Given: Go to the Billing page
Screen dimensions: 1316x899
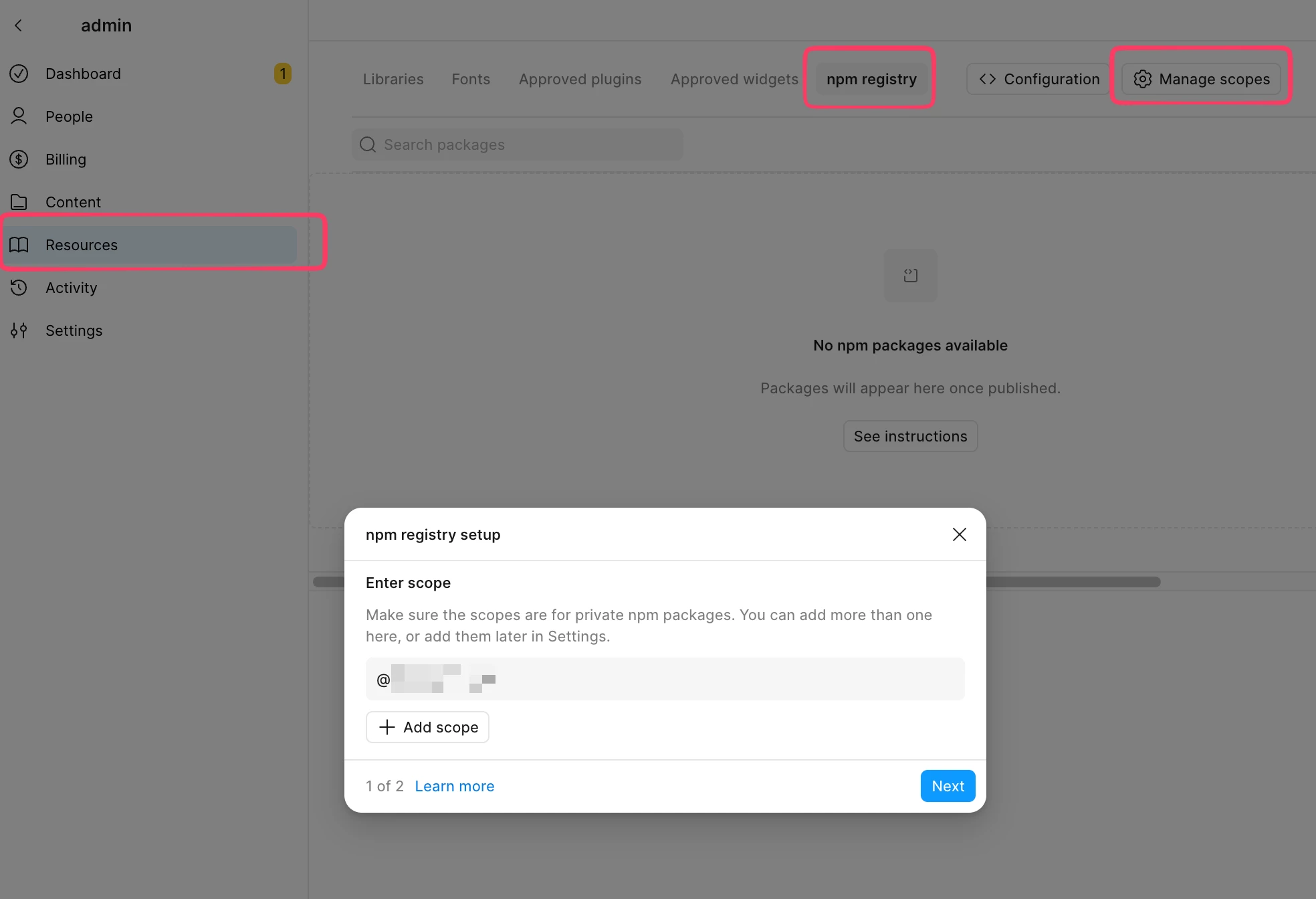Looking at the screenshot, I should [x=66, y=159].
